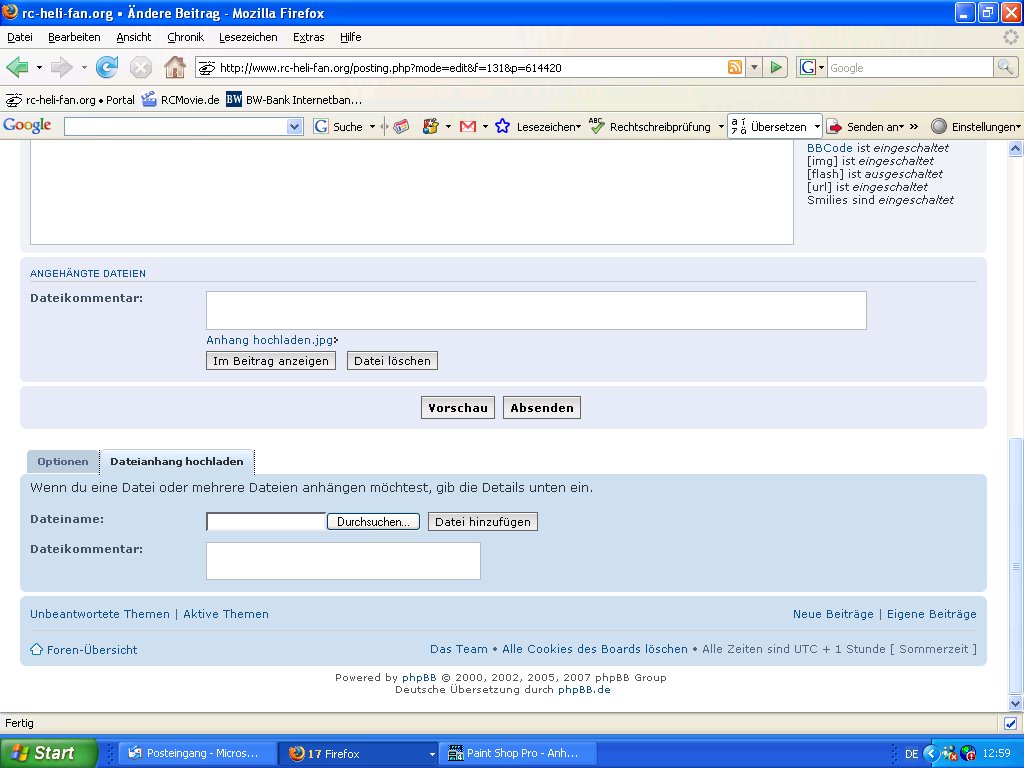Click the Google News icon in toolbar

(401, 127)
